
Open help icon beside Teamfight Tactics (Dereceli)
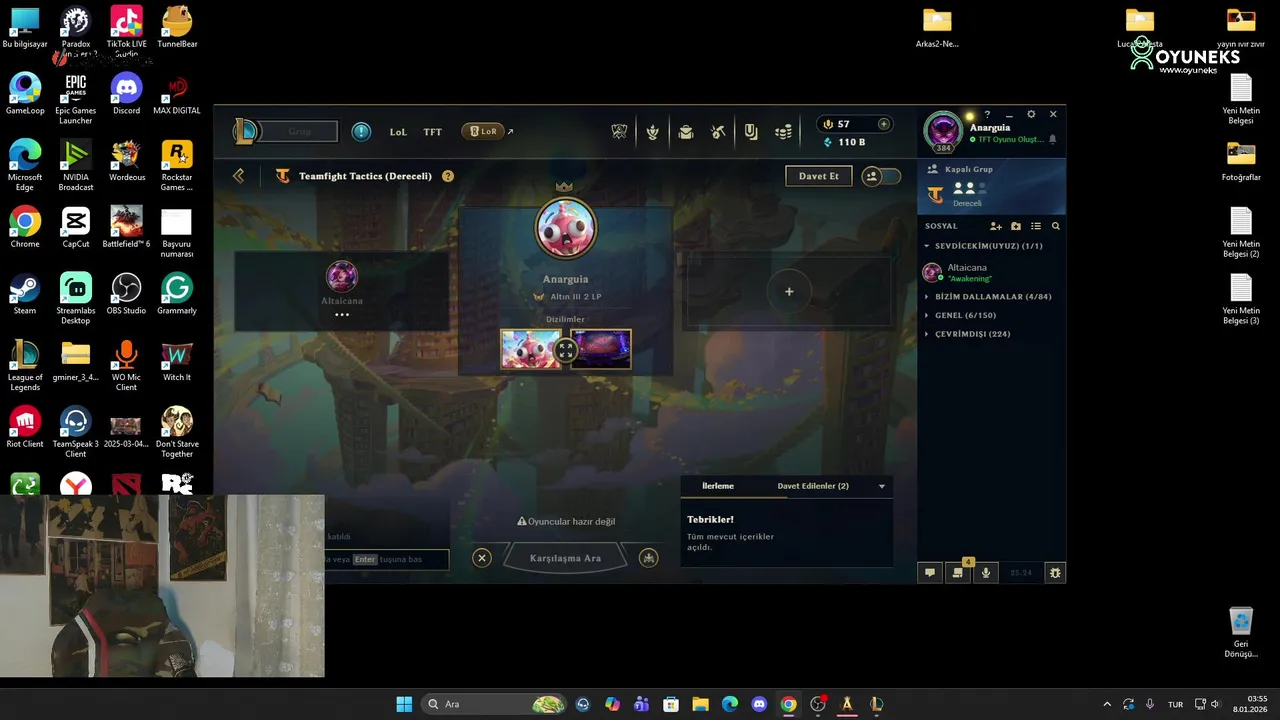click(448, 176)
